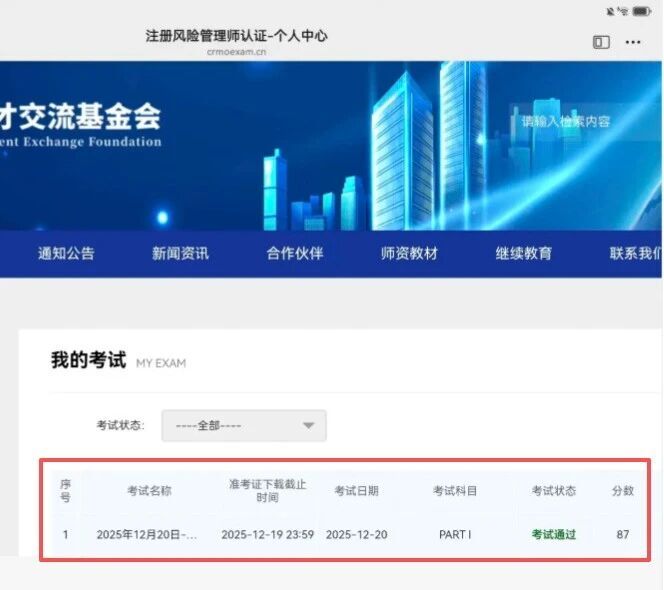The height and width of the screenshot is (590, 664).
Task: Click the exam name 2025年12月20日 cell
Action: point(147,534)
